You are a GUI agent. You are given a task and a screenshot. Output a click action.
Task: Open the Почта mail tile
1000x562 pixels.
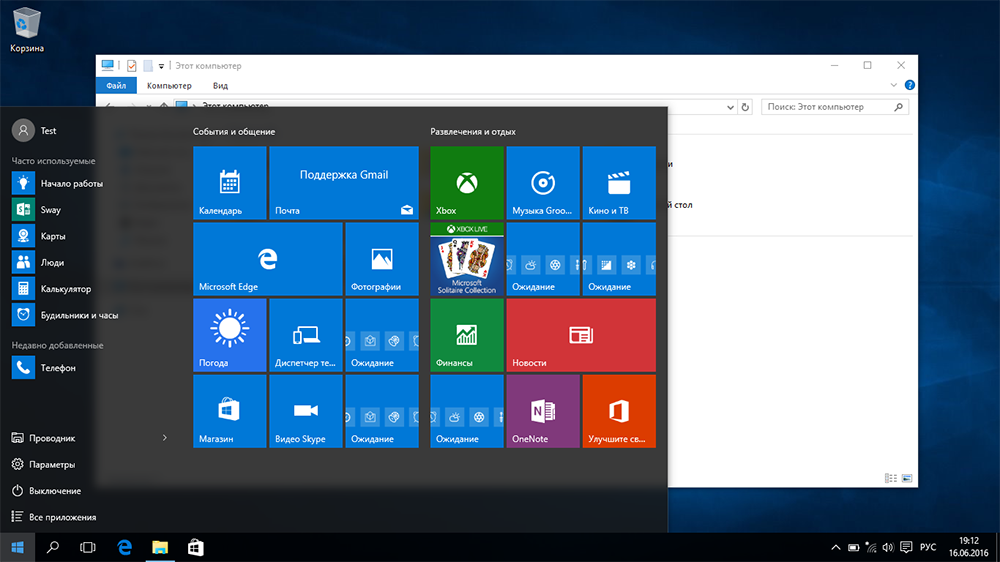click(x=344, y=183)
